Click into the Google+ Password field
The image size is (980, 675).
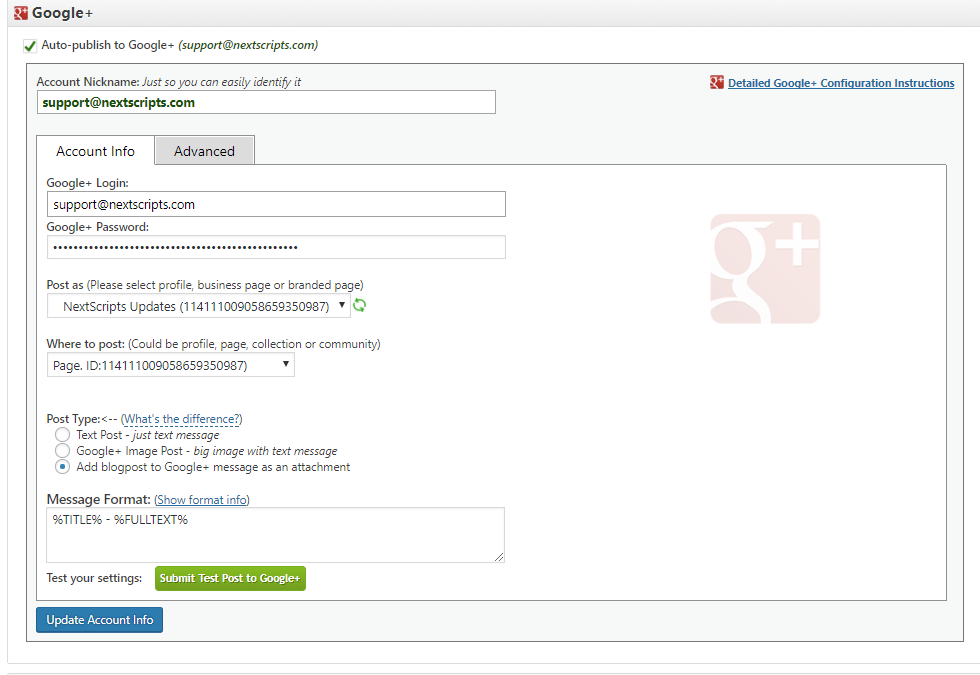point(276,248)
